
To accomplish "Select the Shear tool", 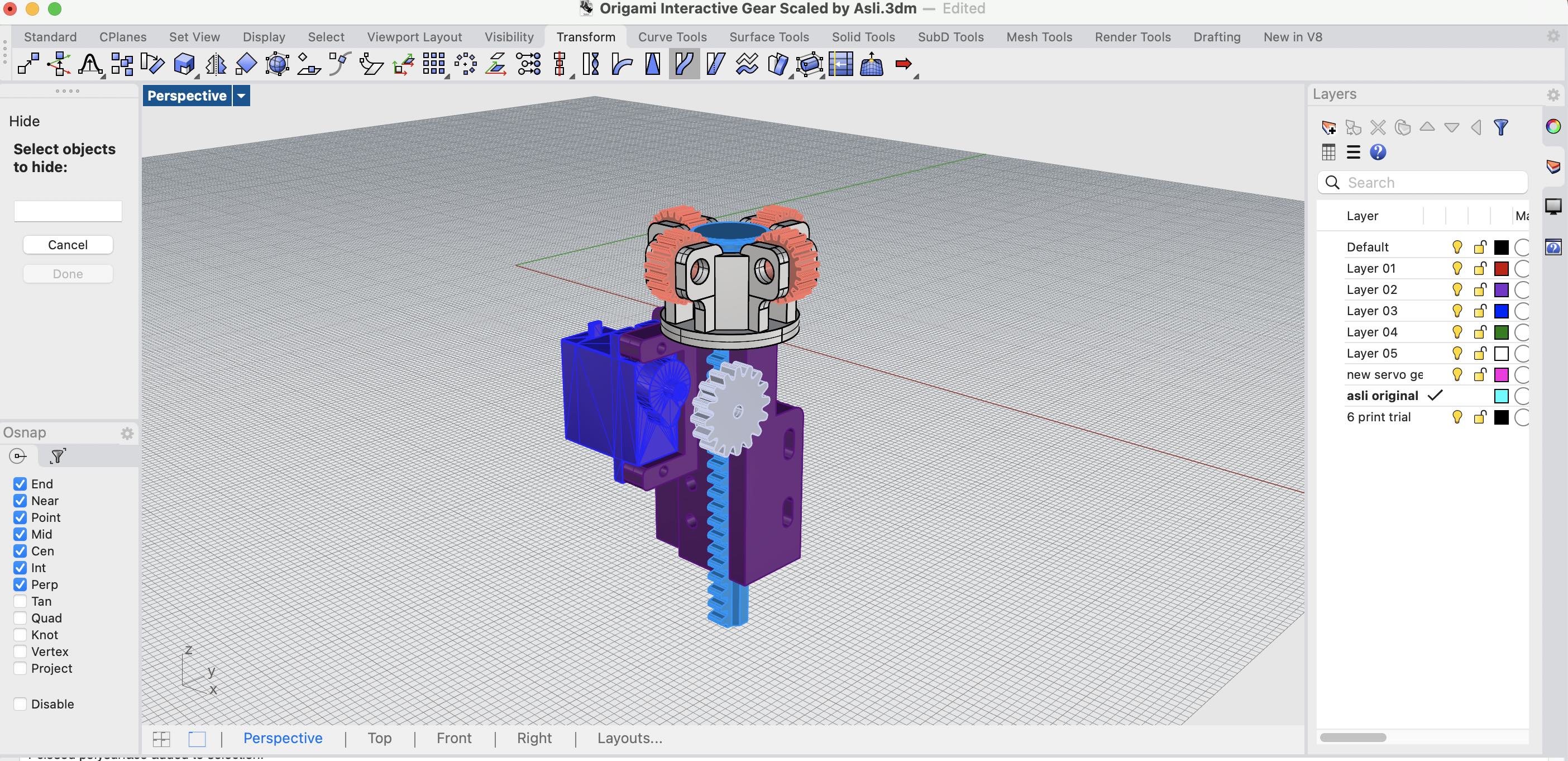I will 716,64.
